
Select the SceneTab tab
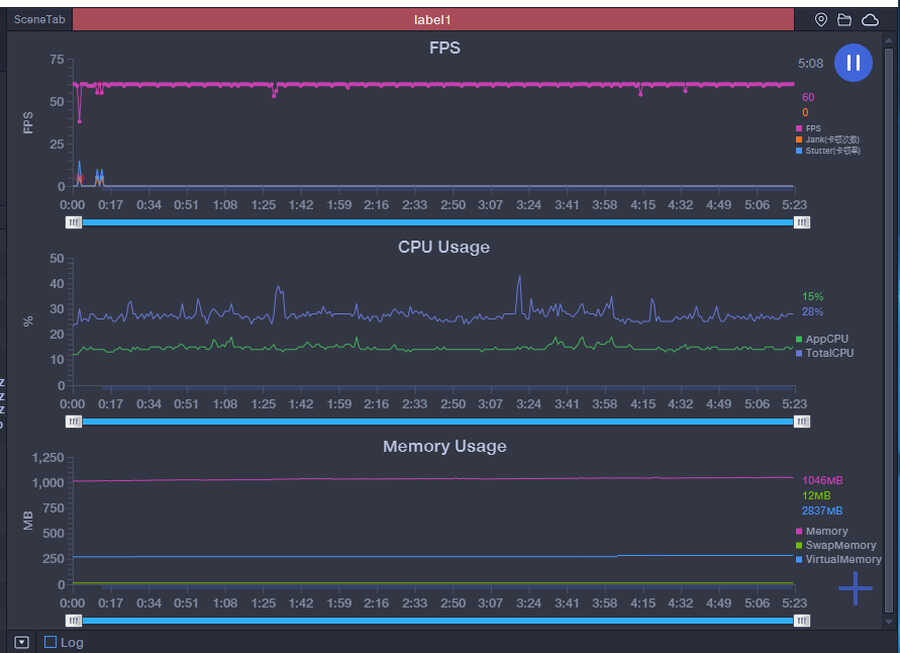tap(40, 20)
